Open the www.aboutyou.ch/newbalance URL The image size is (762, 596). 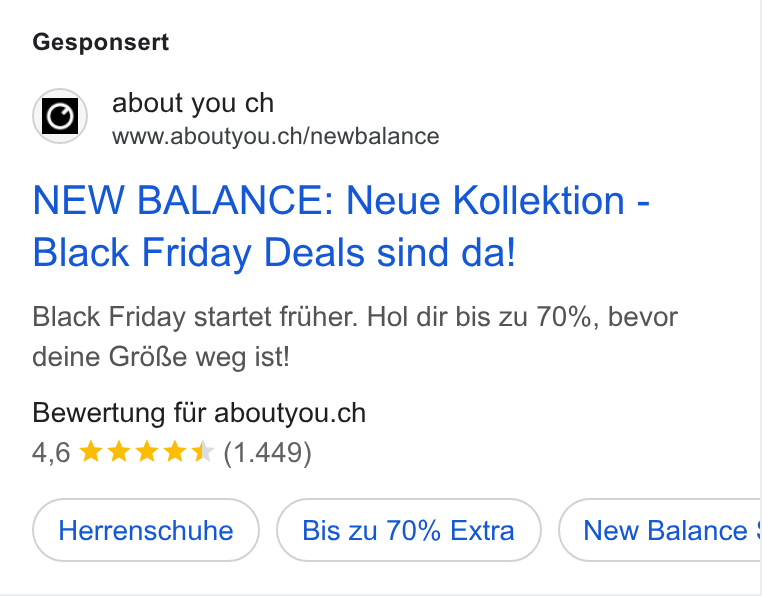pyautogui.click(x=276, y=137)
